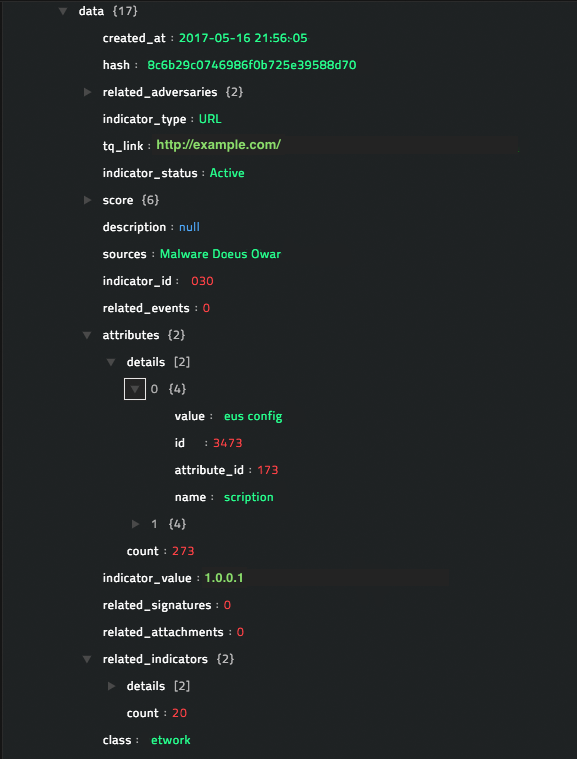Click the indicator_value 1.0.0.1
577x759 pixels.
point(224,578)
